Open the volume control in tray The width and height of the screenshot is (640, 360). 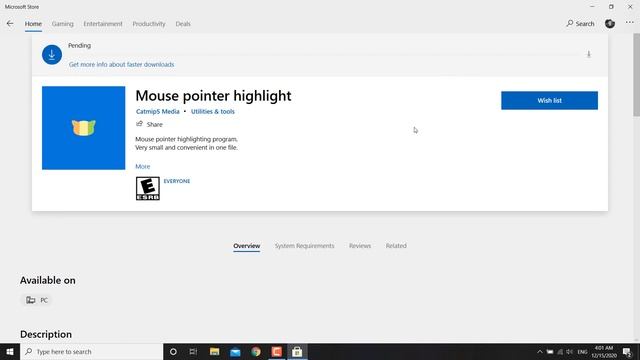coord(569,351)
